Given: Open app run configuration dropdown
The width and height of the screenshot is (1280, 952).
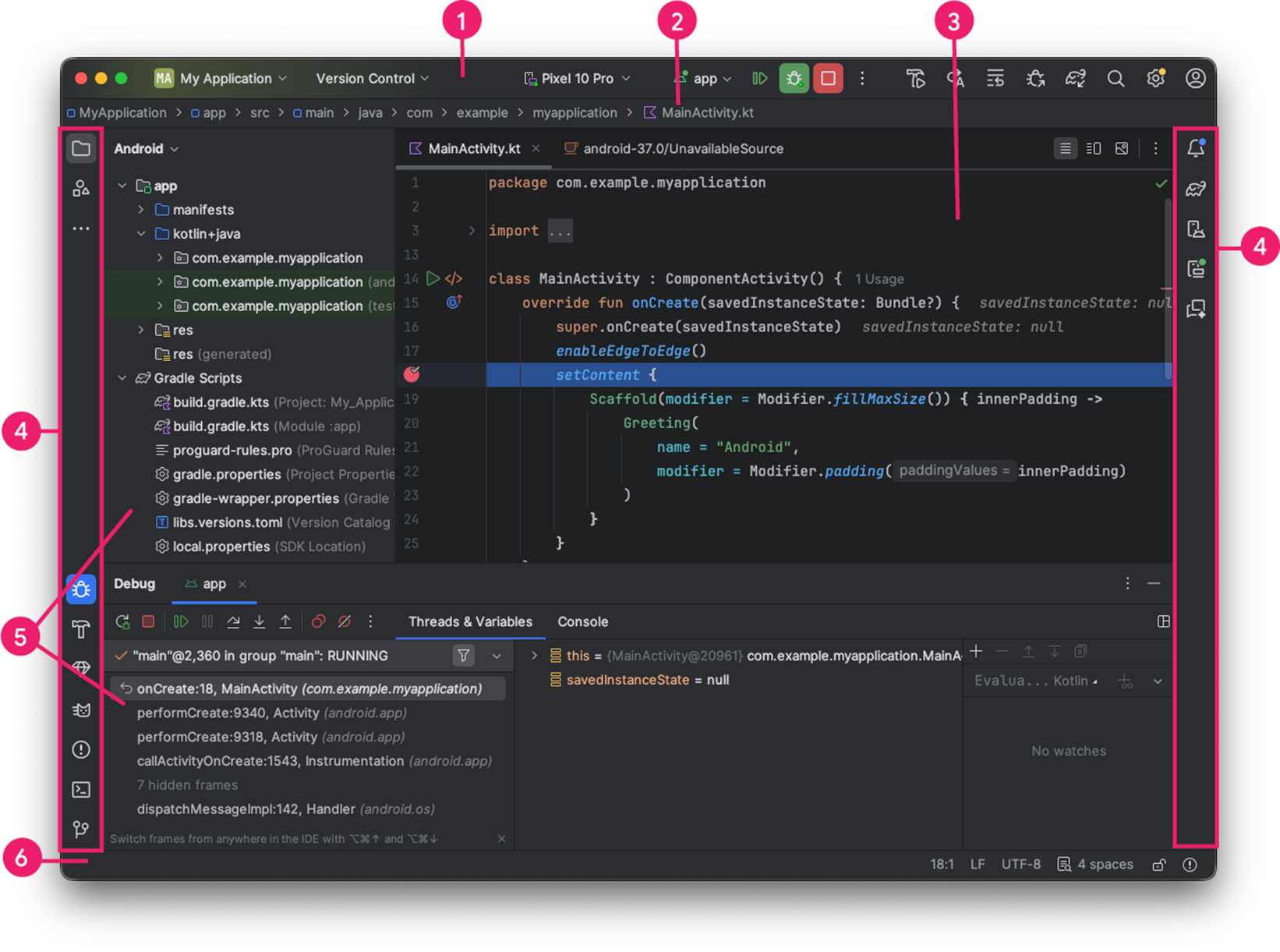Looking at the screenshot, I should tap(702, 78).
